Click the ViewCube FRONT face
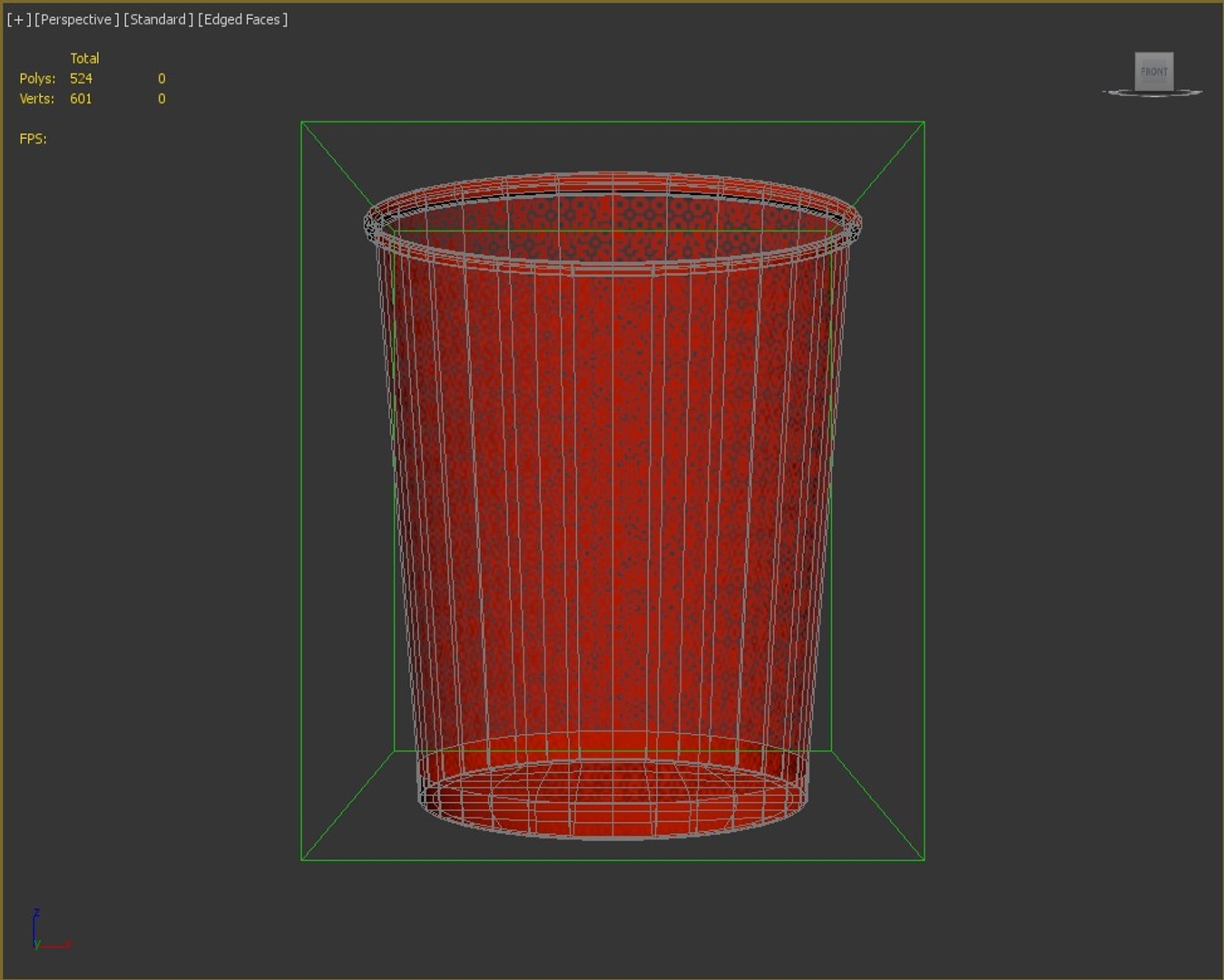The width and height of the screenshot is (1224, 980). [1154, 72]
